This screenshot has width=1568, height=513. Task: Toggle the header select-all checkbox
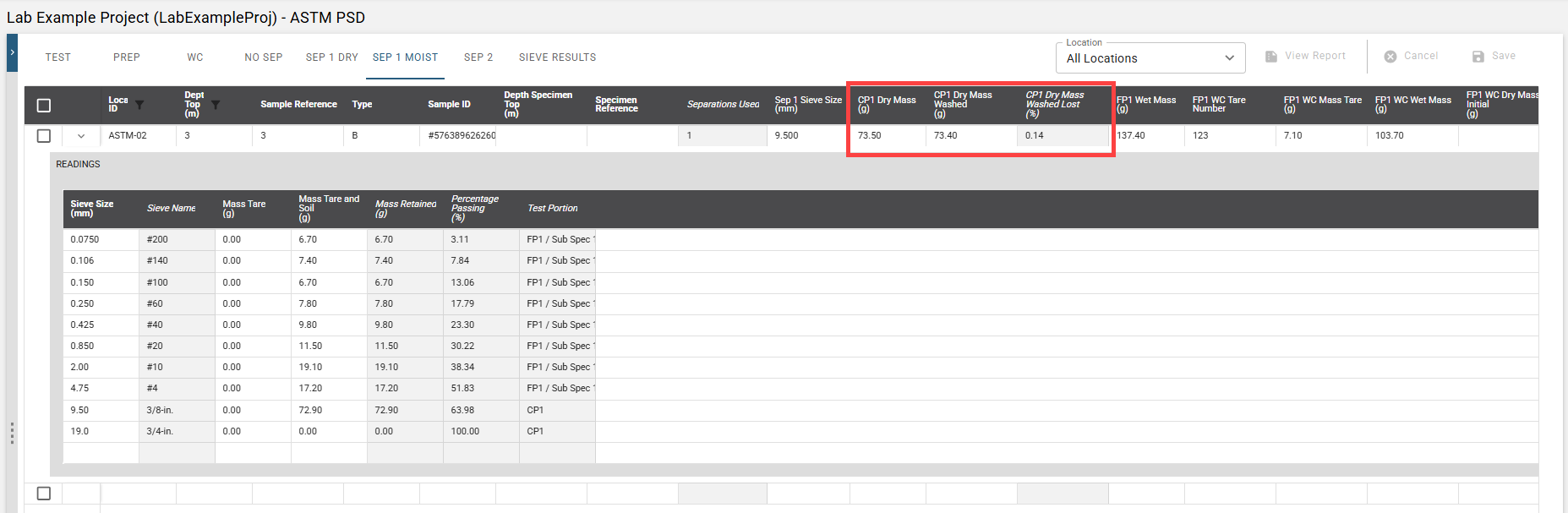(44, 106)
